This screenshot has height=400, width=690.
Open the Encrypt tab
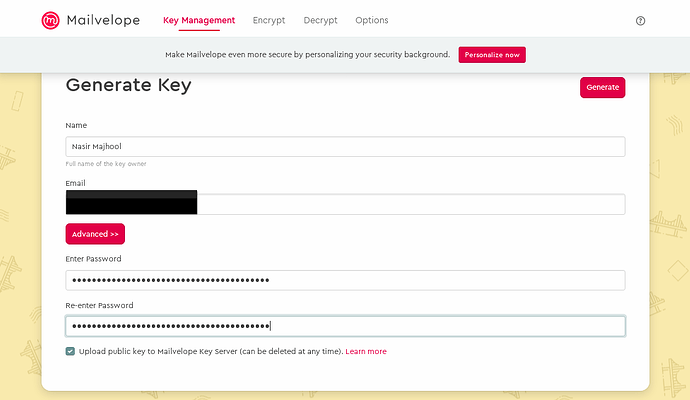pyautogui.click(x=269, y=20)
